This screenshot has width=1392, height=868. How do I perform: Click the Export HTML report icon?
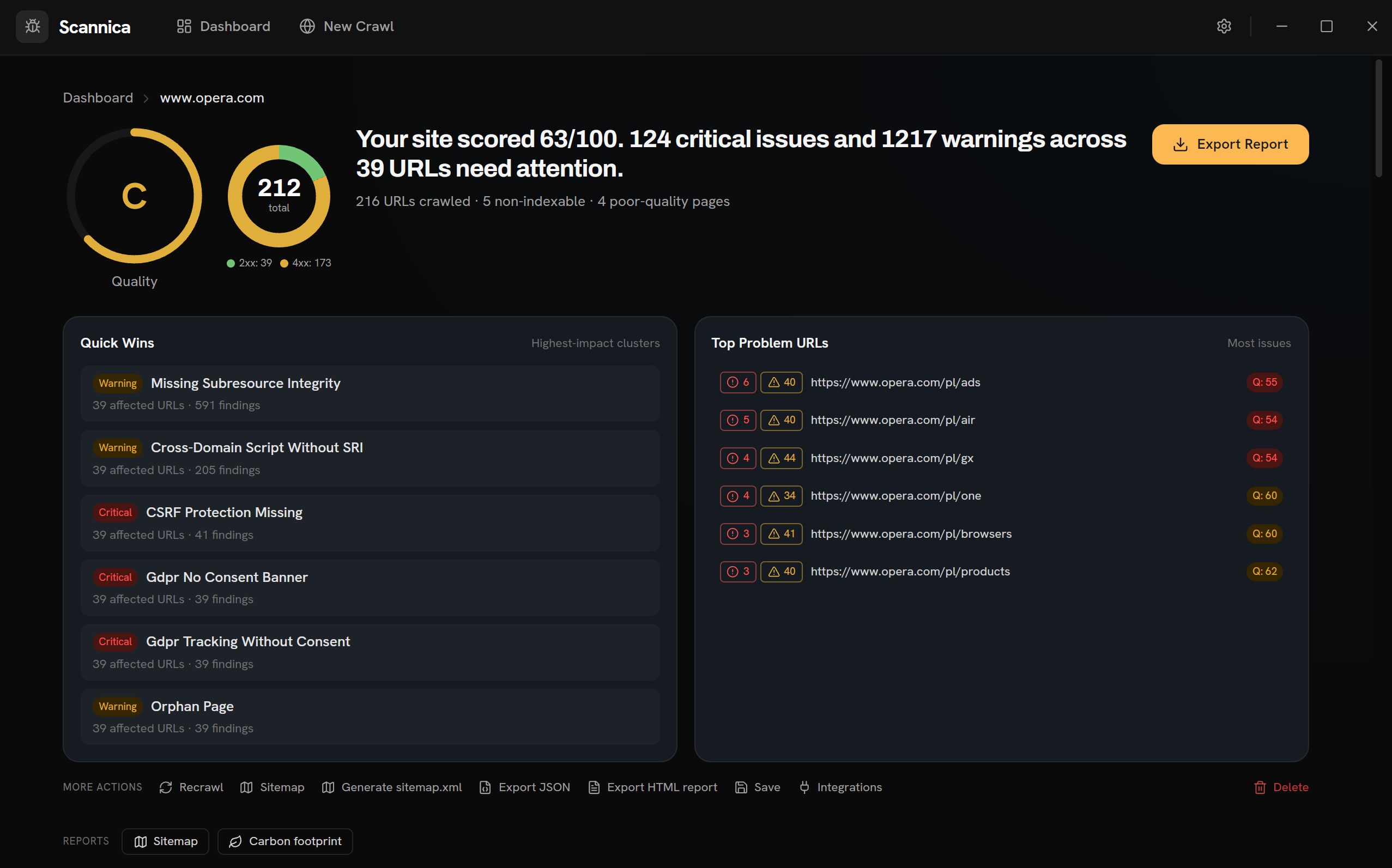click(594, 787)
